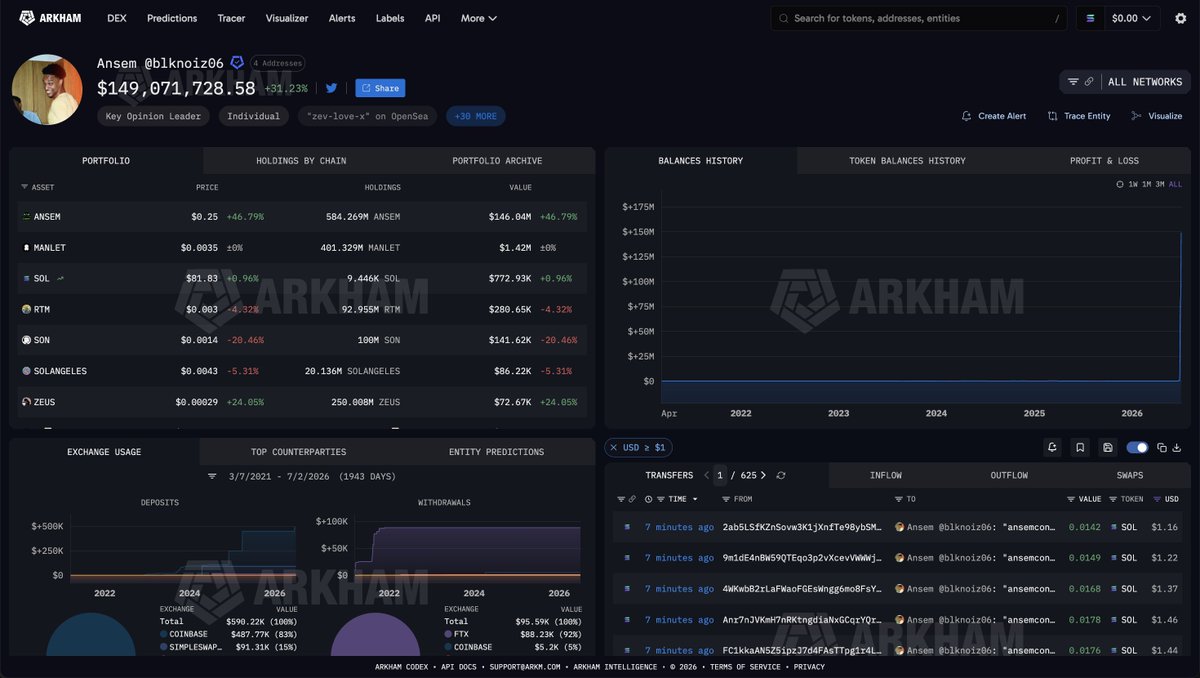Click the date range filter icon in Exchange Usage
This screenshot has height=678, width=1200.
(212, 476)
